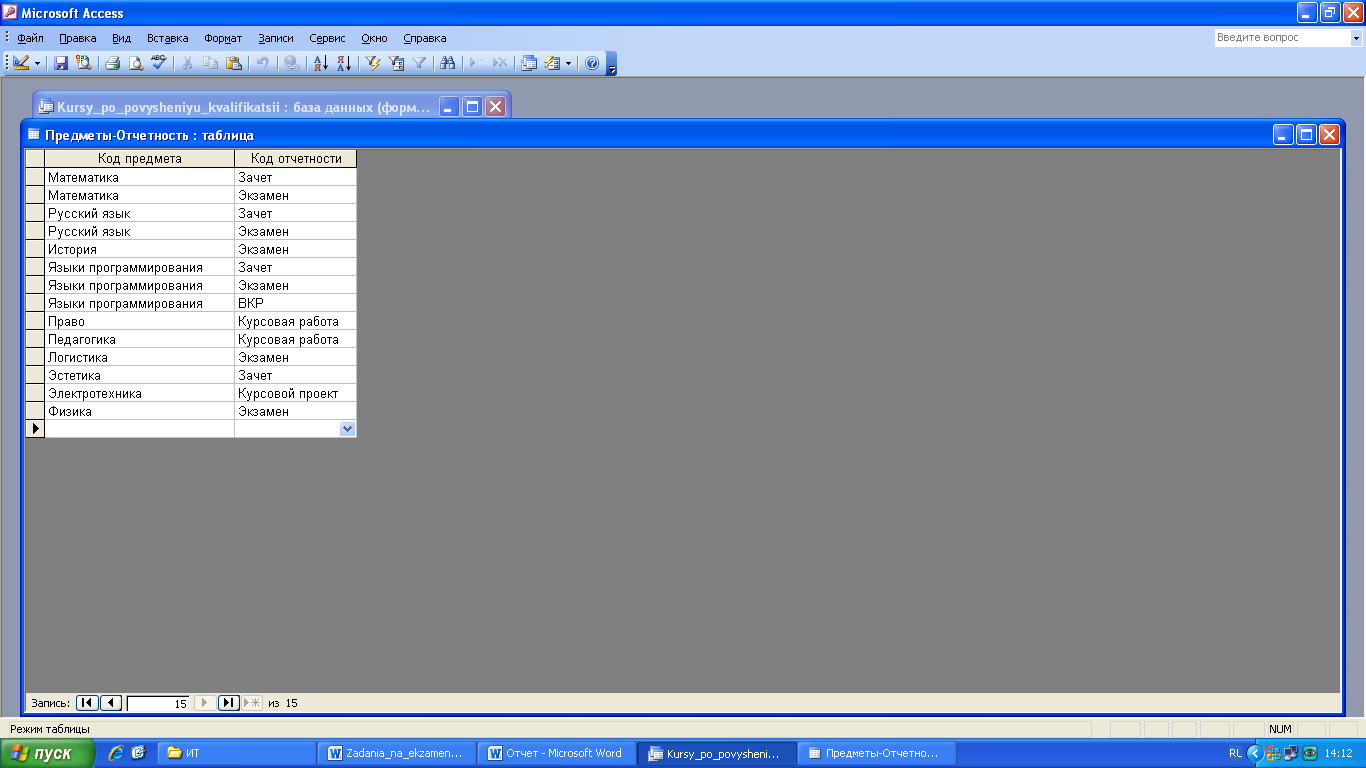This screenshot has width=1366, height=768.
Task: Open Microsoft Access Help question icon
Action: click(x=591, y=62)
